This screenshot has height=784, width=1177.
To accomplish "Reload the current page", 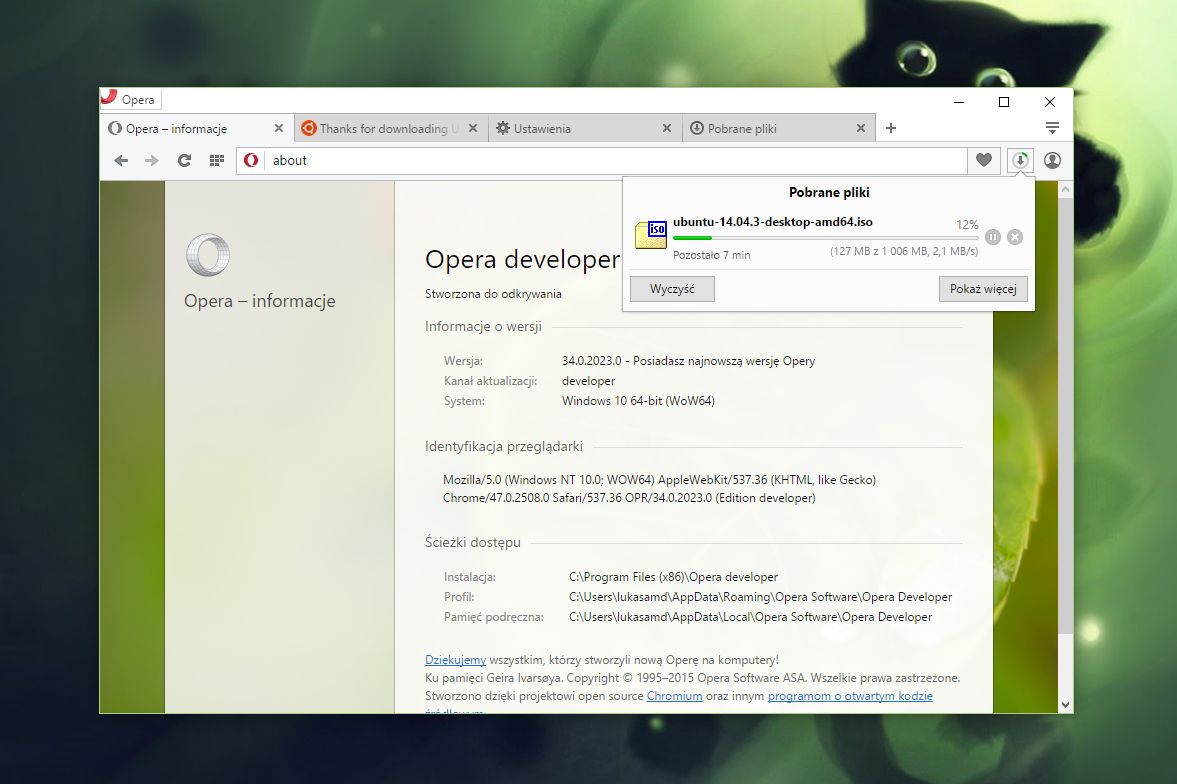I will click(x=184, y=160).
